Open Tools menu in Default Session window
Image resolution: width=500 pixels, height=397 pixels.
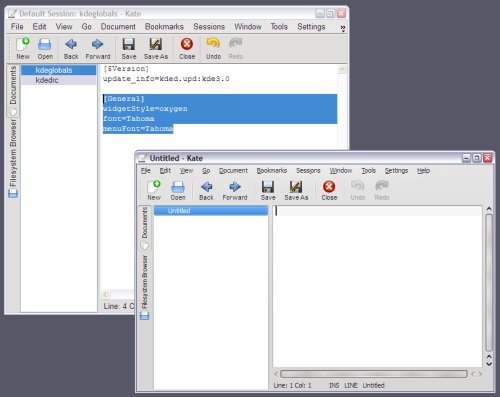coord(279,27)
